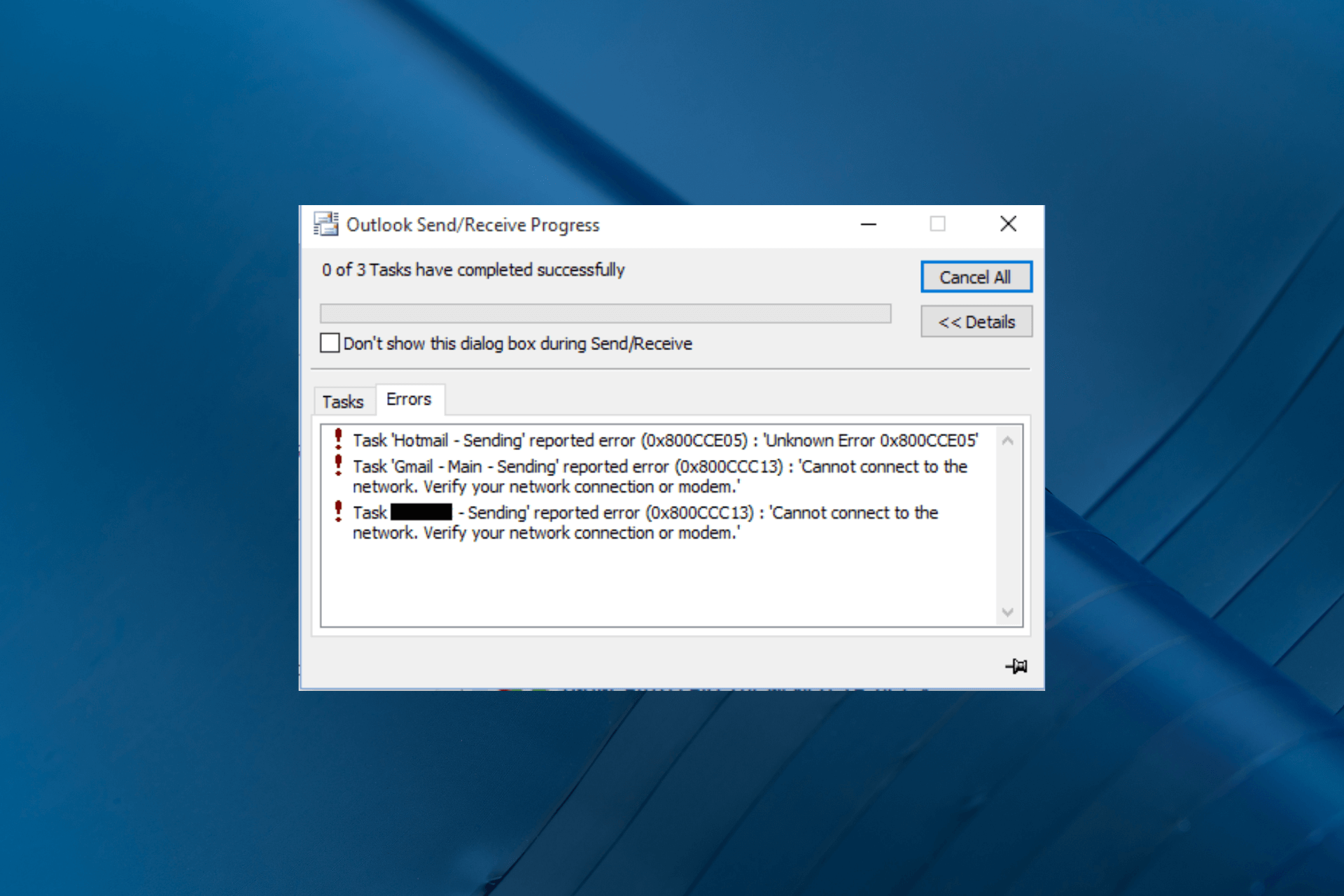Close the Send/Receive Progress dialog
The width and height of the screenshot is (1344, 896).
[x=1008, y=224]
